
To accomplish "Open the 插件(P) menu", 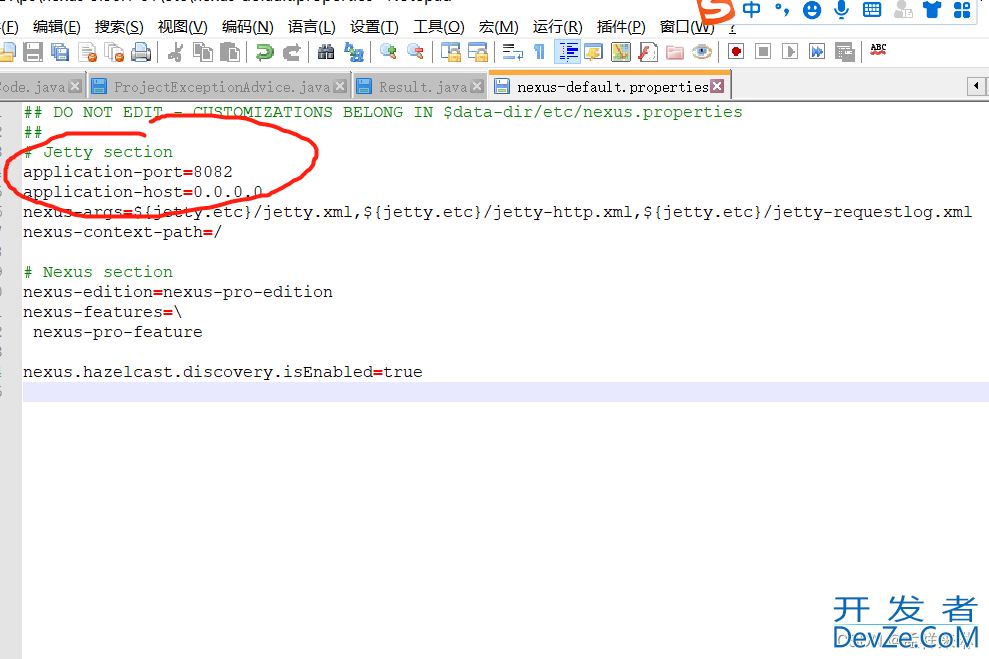I will coord(621,27).
